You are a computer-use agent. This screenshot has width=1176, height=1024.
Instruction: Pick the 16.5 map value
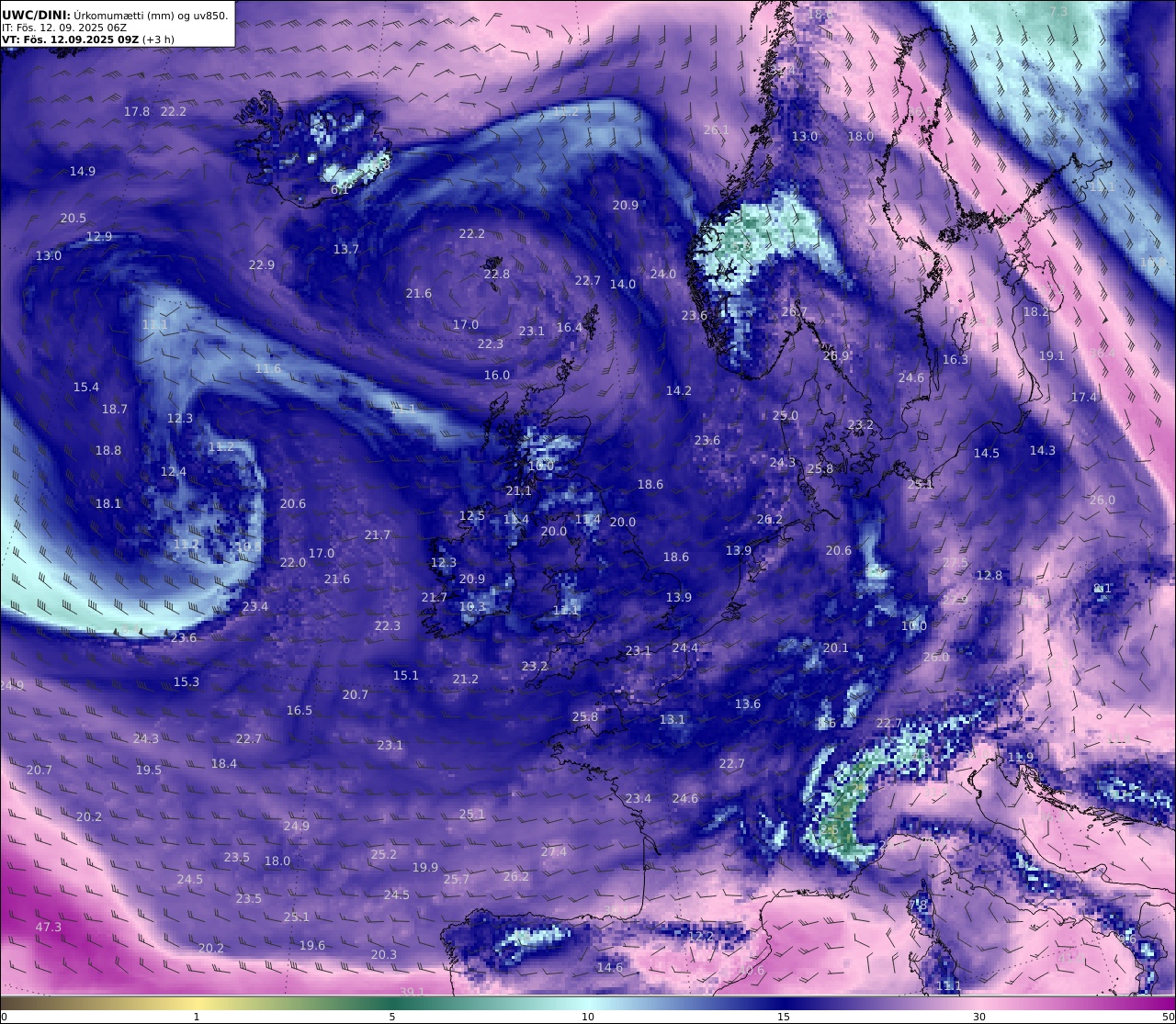pos(300,711)
